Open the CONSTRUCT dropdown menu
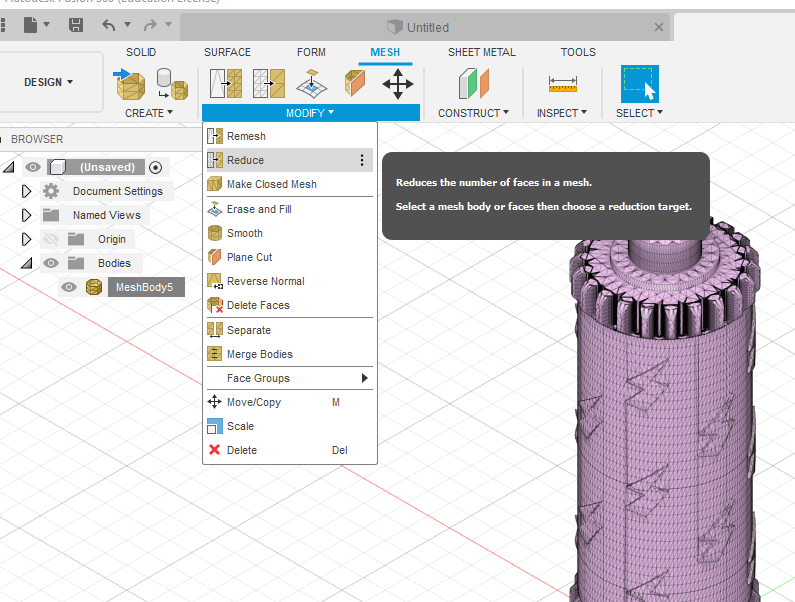Image resolution: width=795 pixels, height=602 pixels. coord(474,113)
